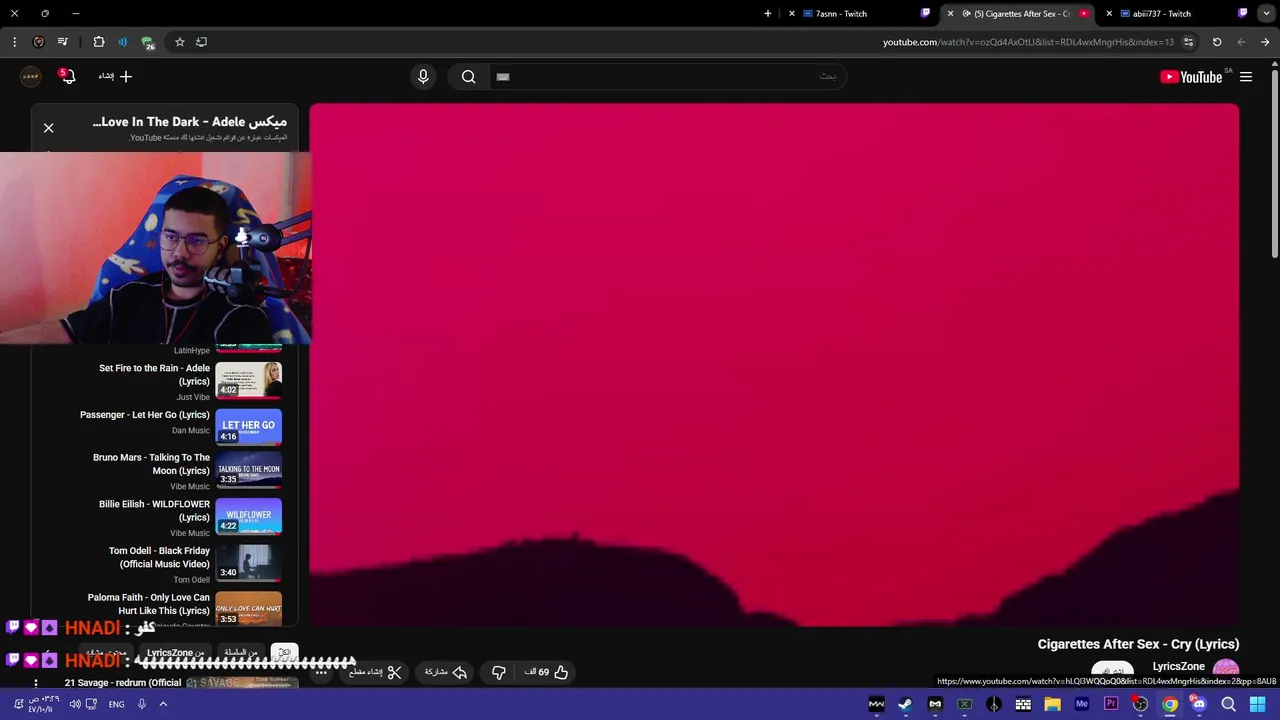The width and height of the screenshot is (1280, 720).
Task: Open the YouTube hamburger guide menu
Action: tap(1246, 76)
